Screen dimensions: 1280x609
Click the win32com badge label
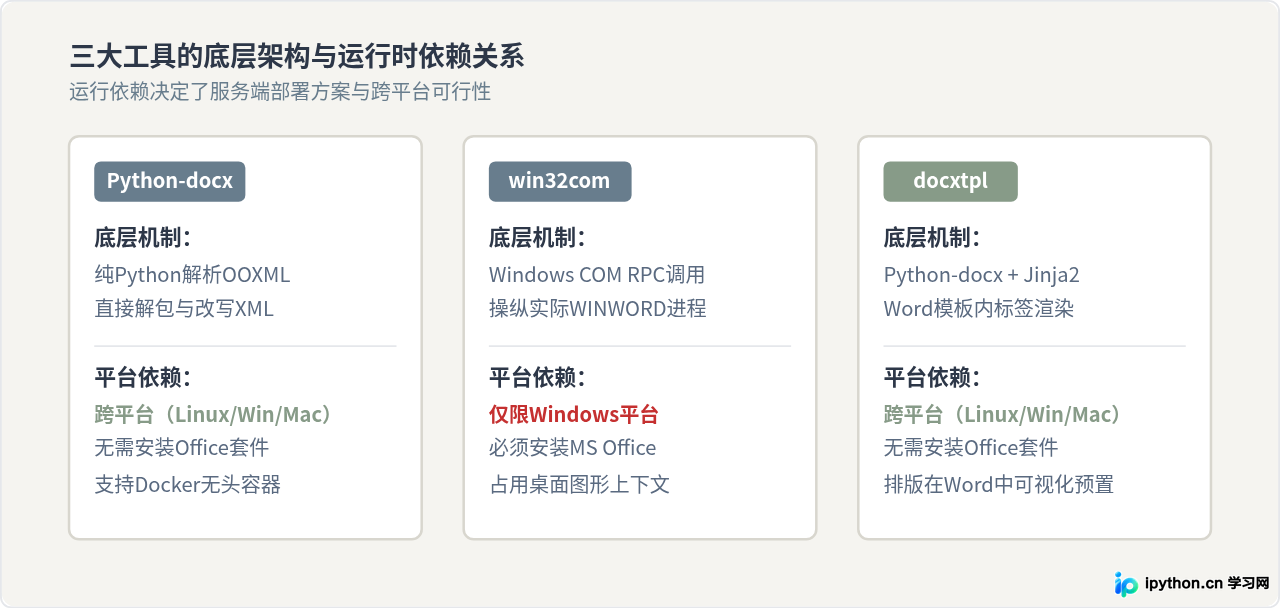(559, 181)
